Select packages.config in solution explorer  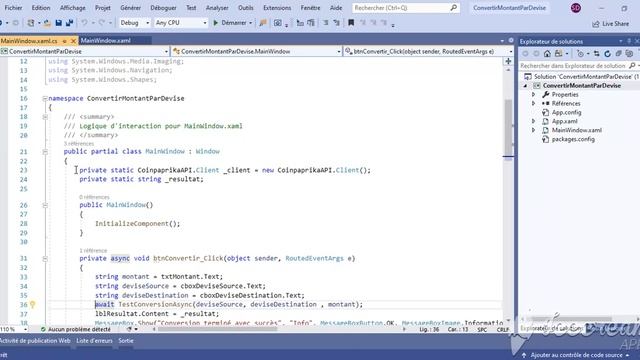(573, 139)
